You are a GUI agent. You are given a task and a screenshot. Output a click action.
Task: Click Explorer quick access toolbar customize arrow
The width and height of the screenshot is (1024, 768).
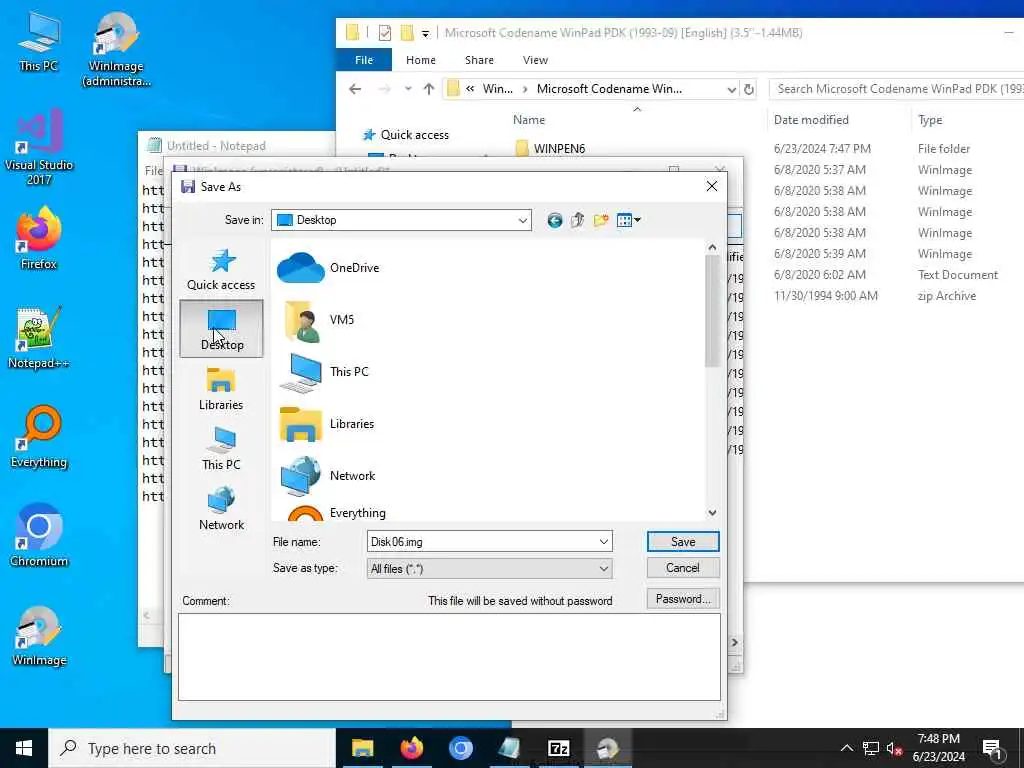tap(425, 33)
